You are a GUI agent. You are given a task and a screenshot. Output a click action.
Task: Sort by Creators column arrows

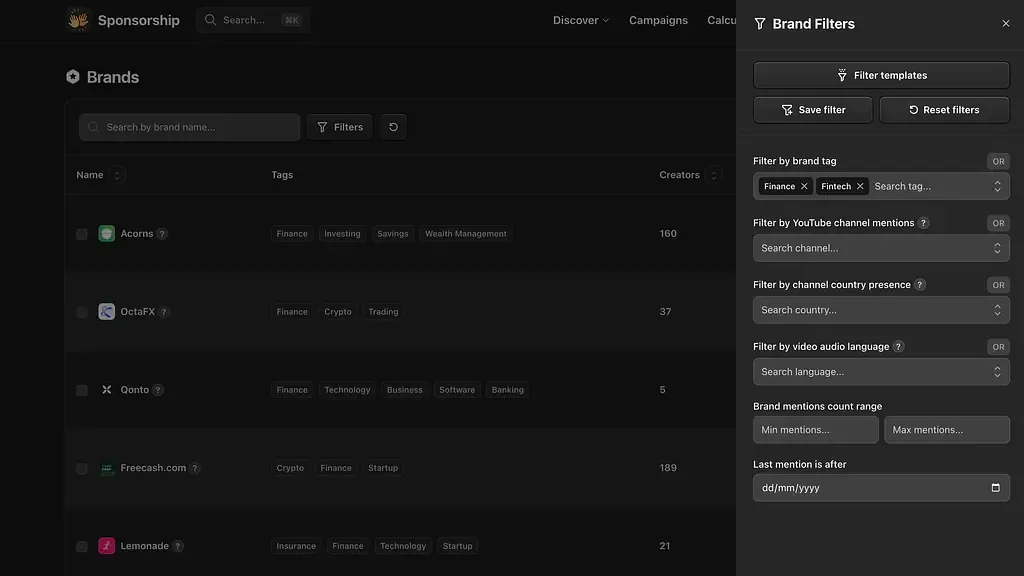click(713, 175)
